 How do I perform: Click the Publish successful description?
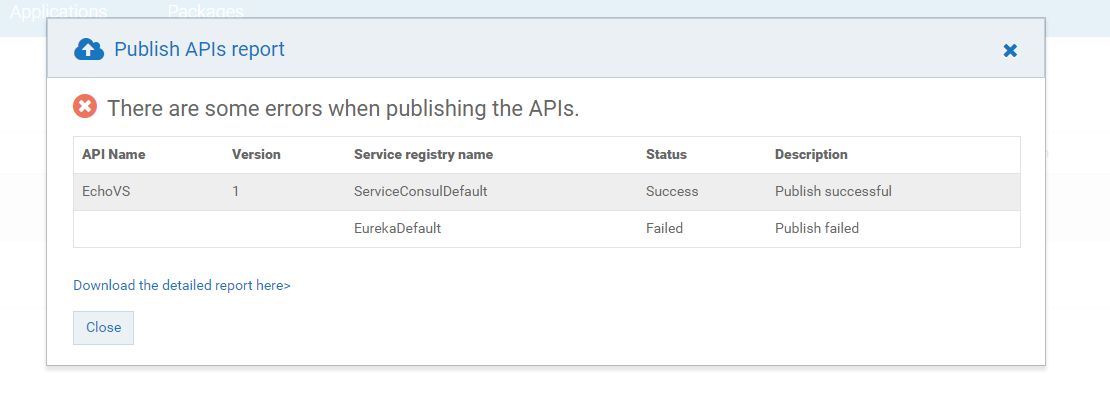(x=833, y=191)
